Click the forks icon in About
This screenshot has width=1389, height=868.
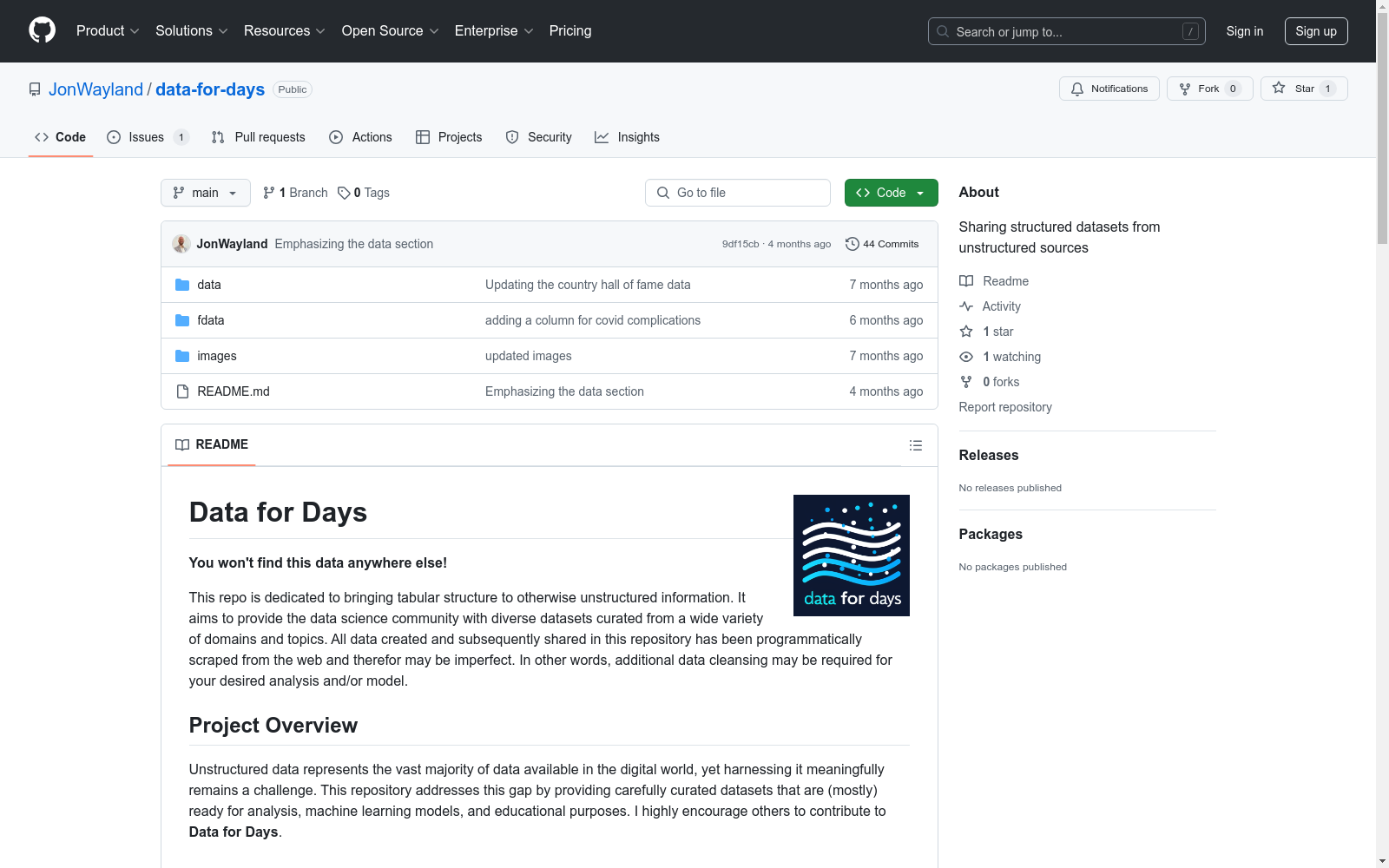(x=966, y=382)
